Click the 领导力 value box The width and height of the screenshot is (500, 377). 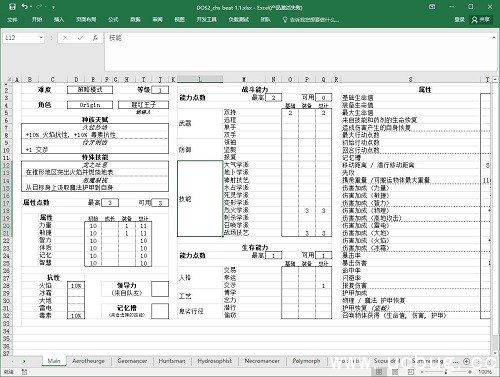pos(160,289)
